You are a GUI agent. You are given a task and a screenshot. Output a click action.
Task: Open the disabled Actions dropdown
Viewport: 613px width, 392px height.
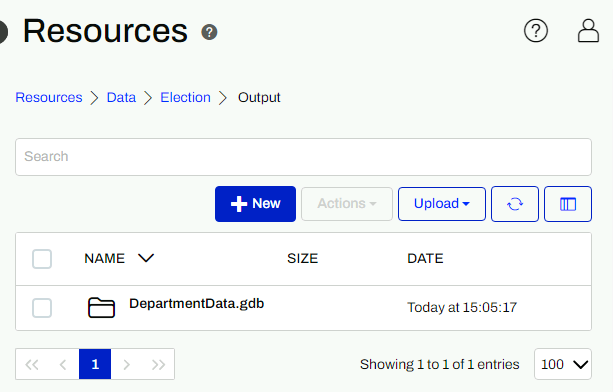click(347, 204)
